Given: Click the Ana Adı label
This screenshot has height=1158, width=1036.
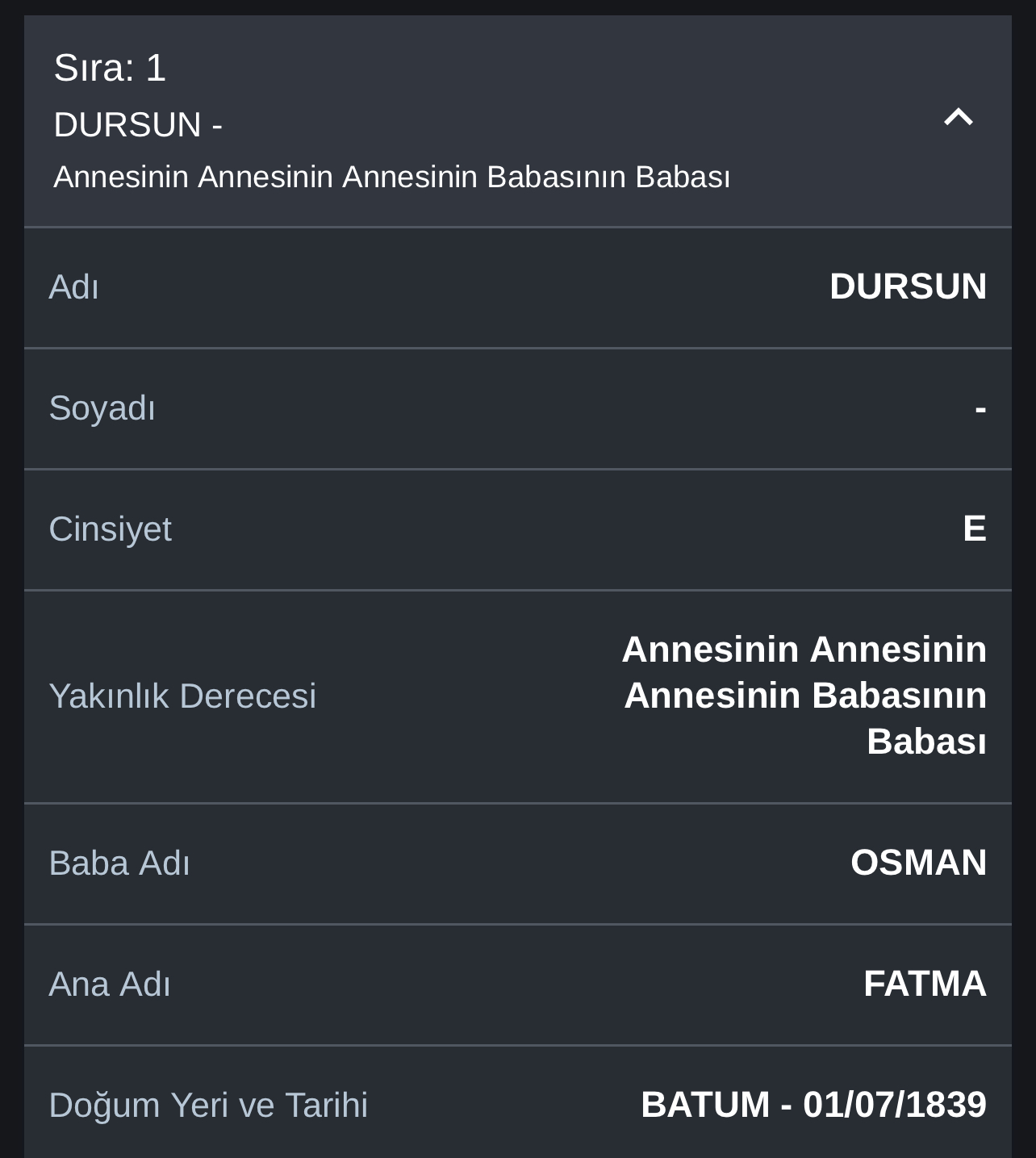Looking at the screenshot, I should [x=110, y=985].
